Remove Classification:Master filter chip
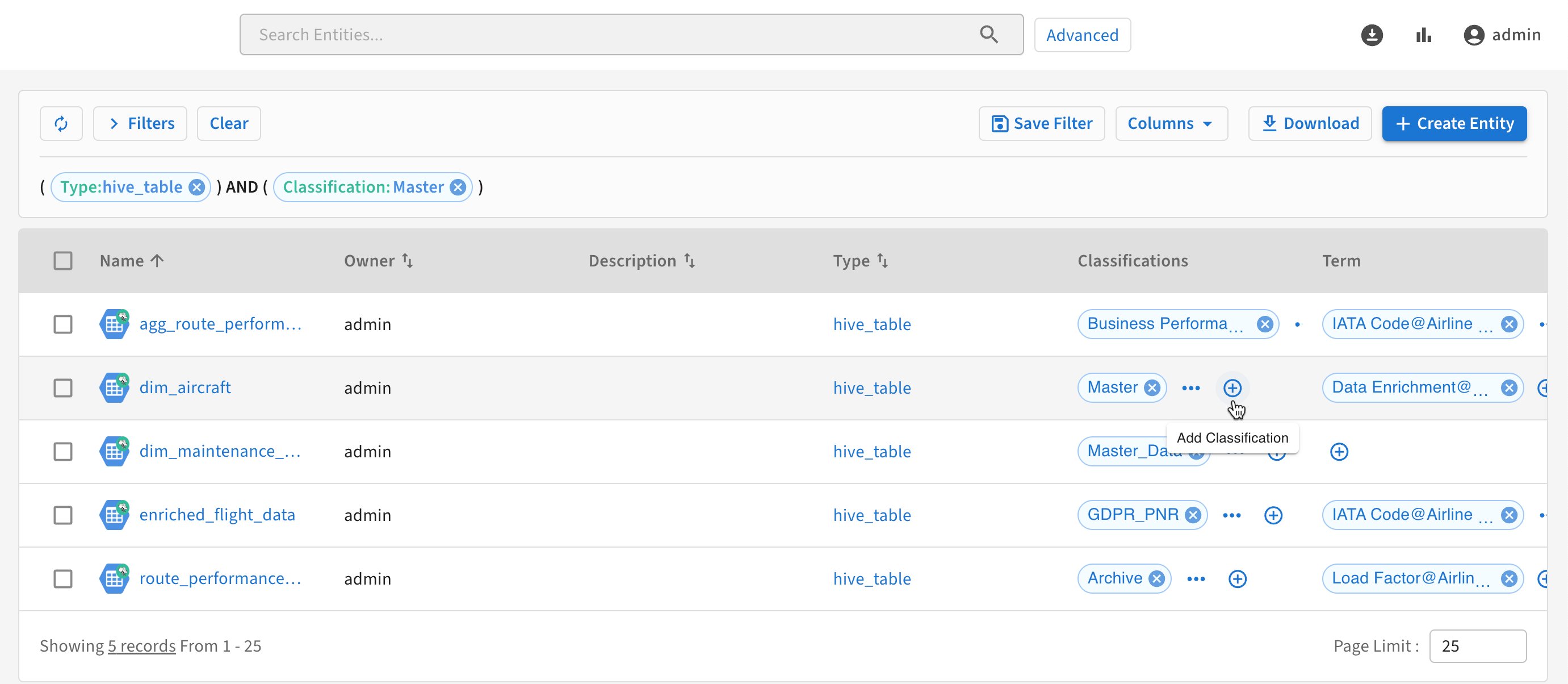Screen dimensions: 1568x684 458,187
